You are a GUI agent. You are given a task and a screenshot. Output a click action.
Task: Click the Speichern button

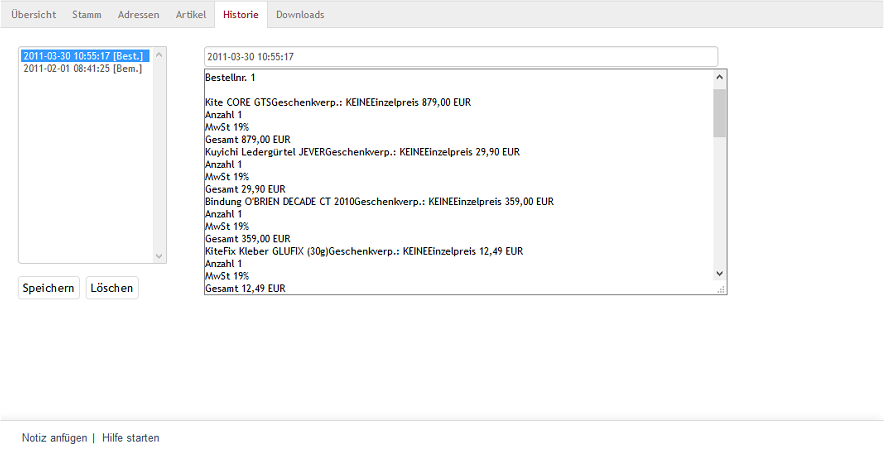pos(48,288)
